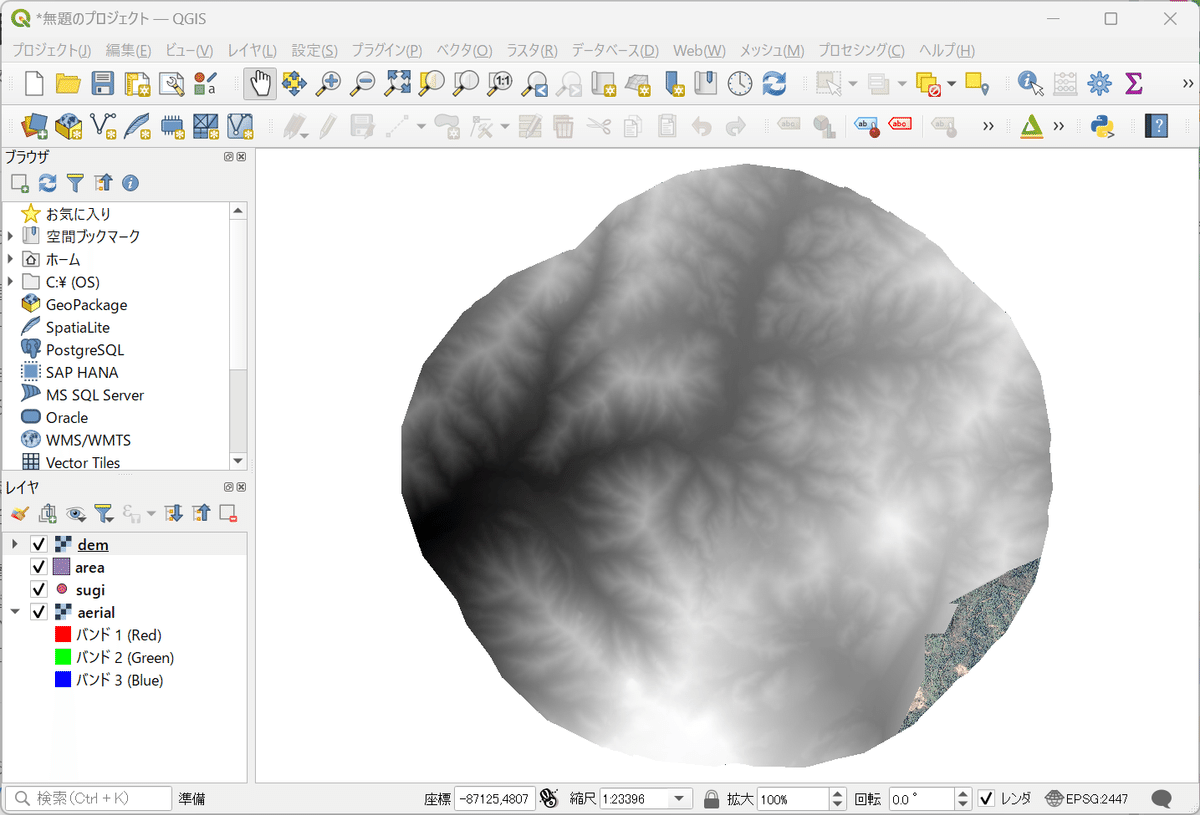Open the プロセシング(C) menu
Screen dimensions: 1200x815
point(861,51)
